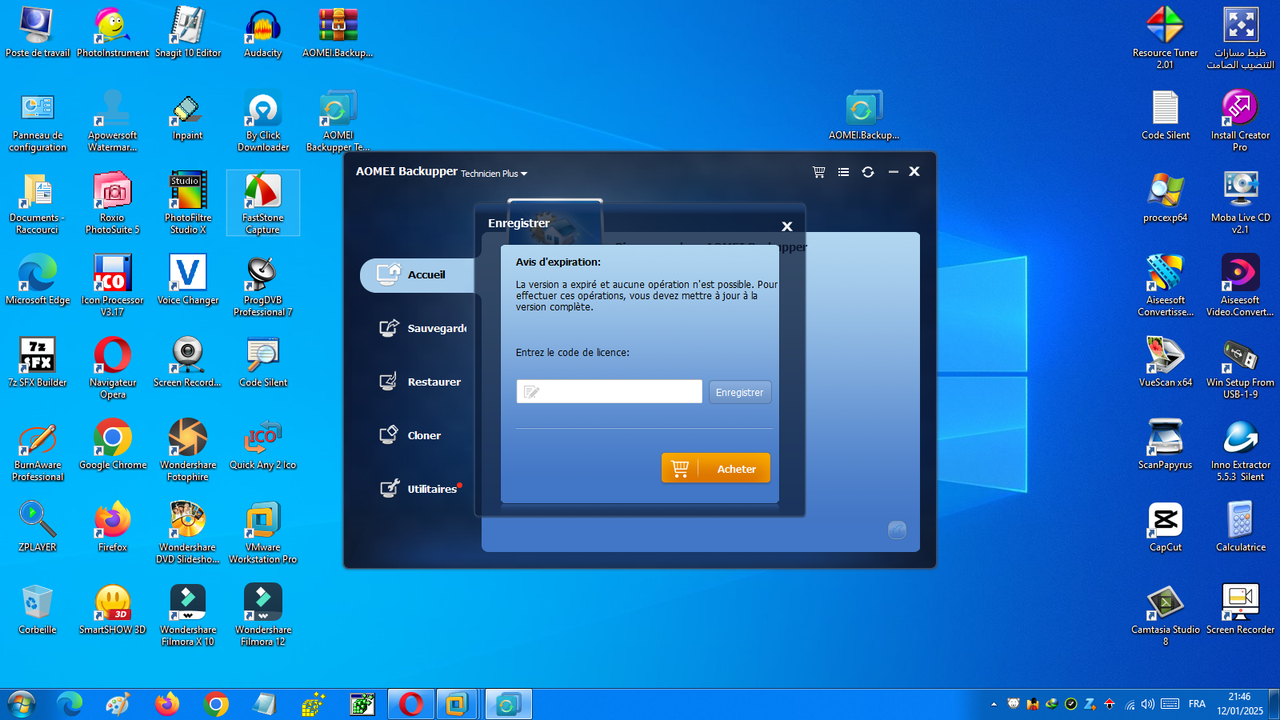The image size is (1280, 720).
Task: Launch Inpaint from the desktop
Action: pyautogui.click(x=188, y=116)
